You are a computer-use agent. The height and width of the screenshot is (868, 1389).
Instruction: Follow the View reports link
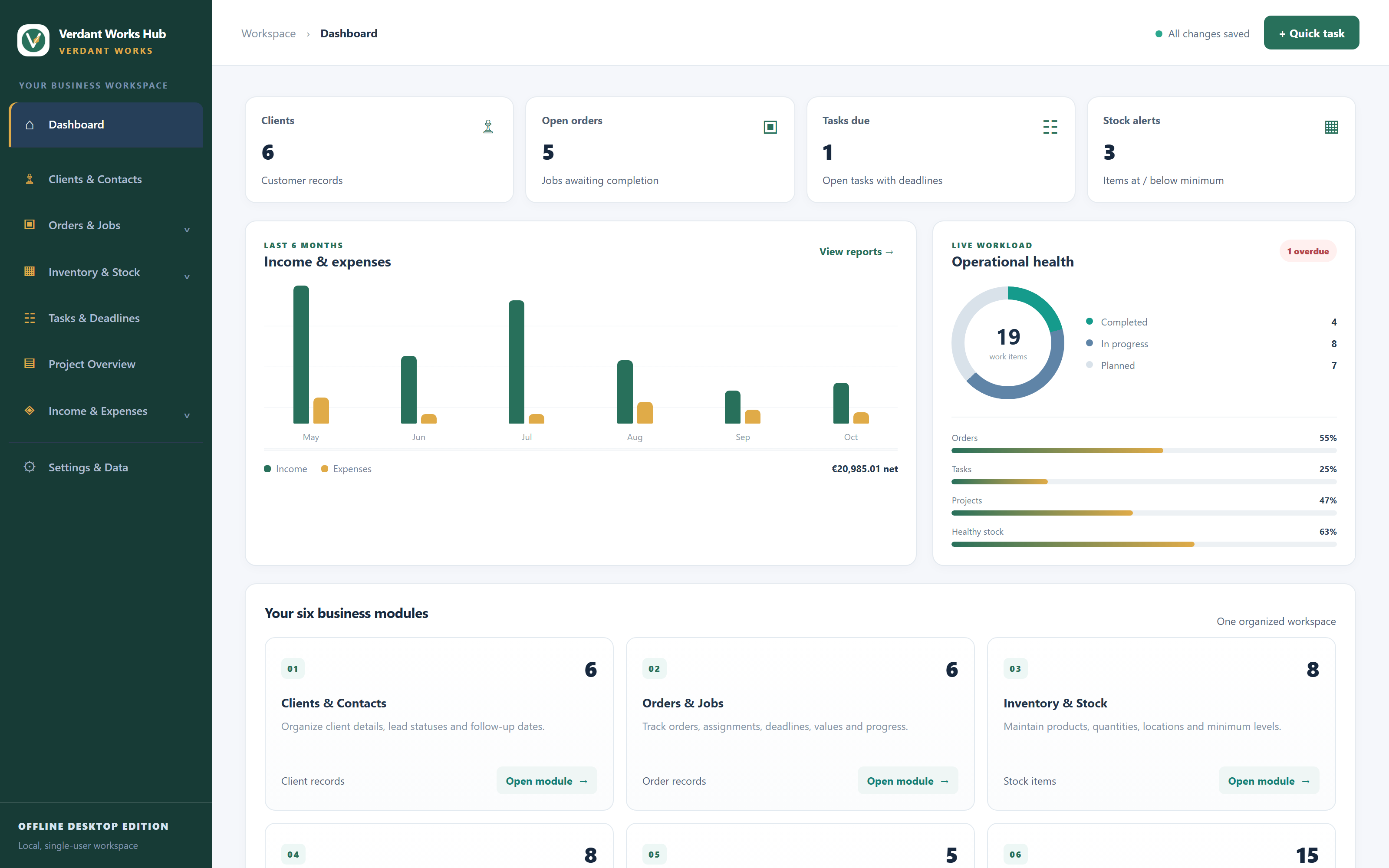pyautogui.click(x=856, y=251)
